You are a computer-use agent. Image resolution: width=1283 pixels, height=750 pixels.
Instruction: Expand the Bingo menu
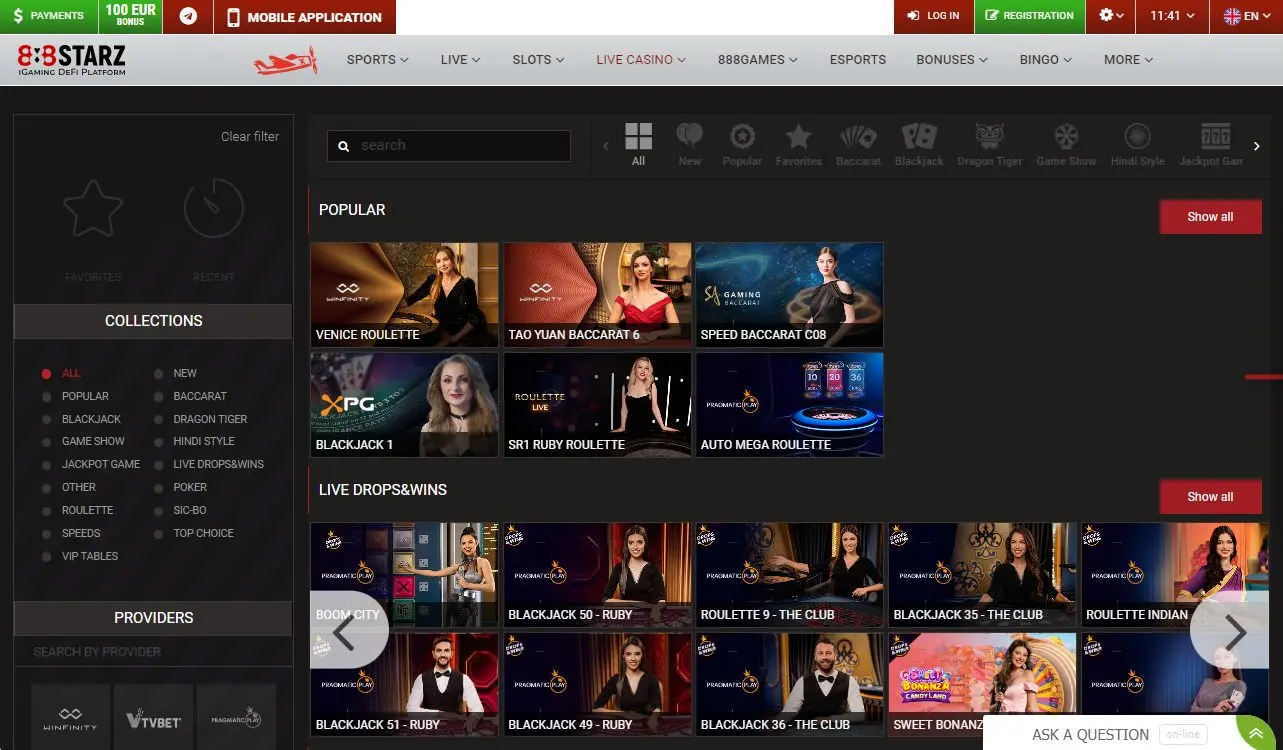[1046, 60]
